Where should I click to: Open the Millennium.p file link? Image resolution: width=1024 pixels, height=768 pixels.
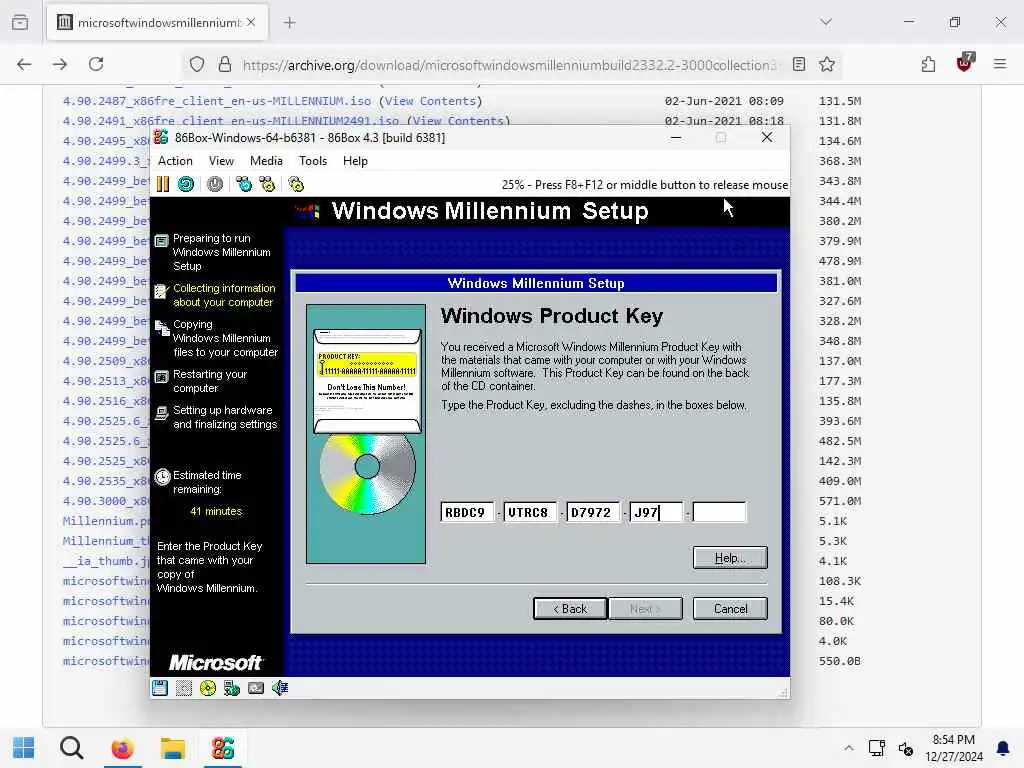[x=106, y=521]
